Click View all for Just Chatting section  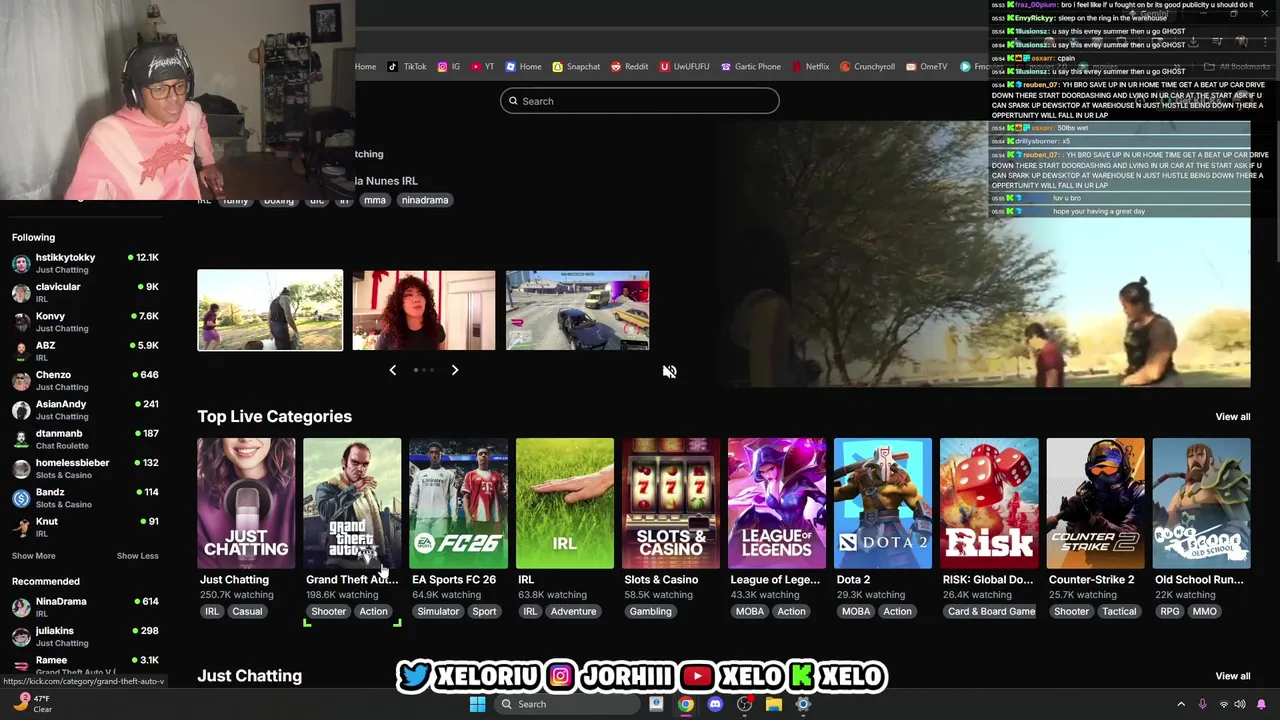coord(1232,676)
